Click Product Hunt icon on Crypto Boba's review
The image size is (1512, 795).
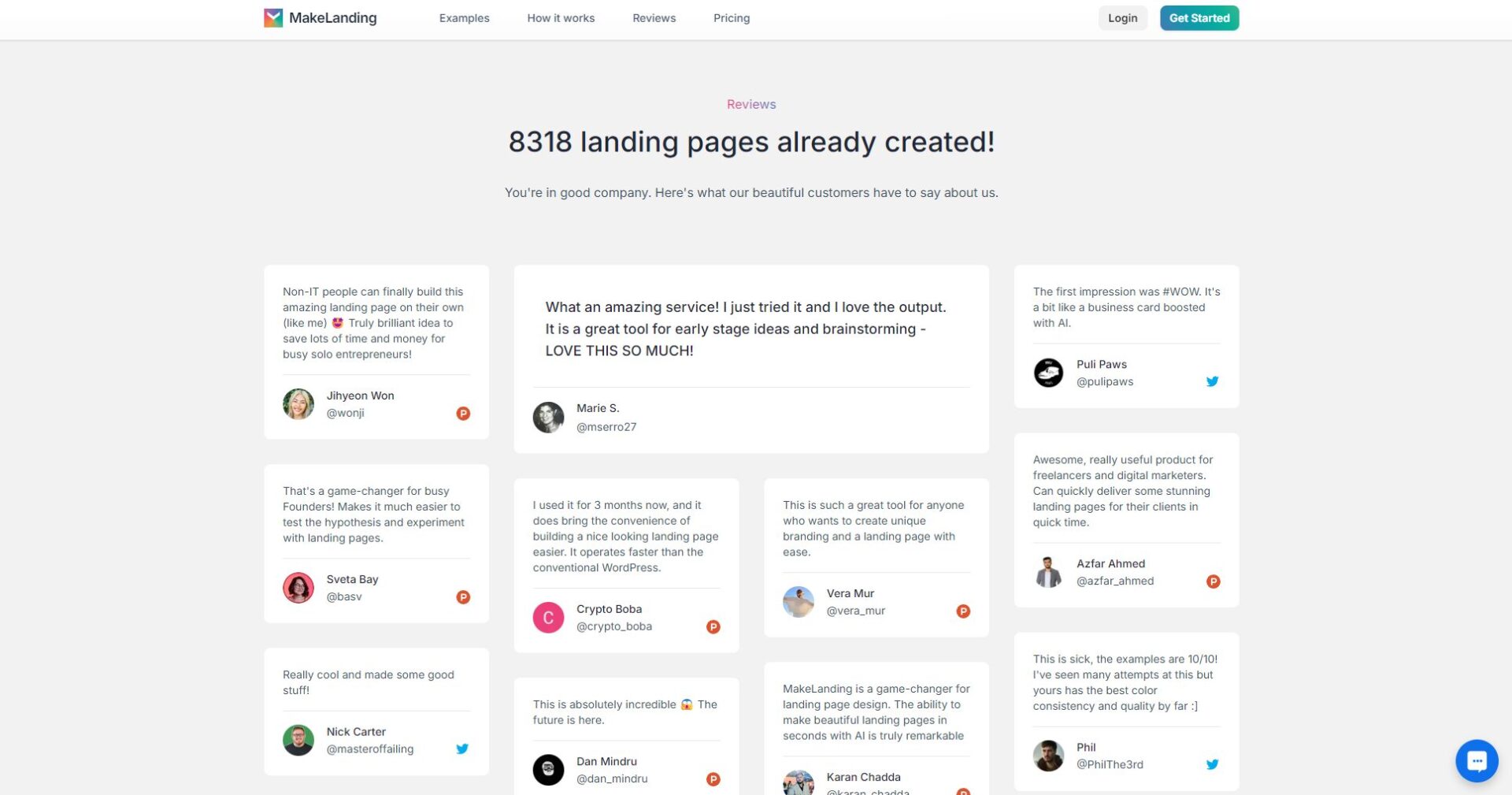pos(713,627)
